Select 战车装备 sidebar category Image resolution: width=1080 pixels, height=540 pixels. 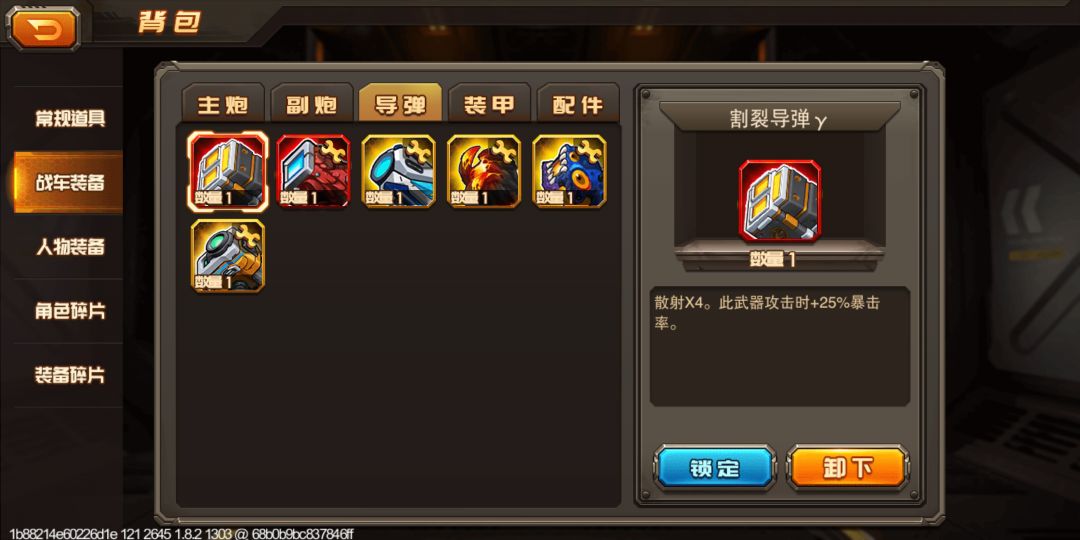coord(68,183)
